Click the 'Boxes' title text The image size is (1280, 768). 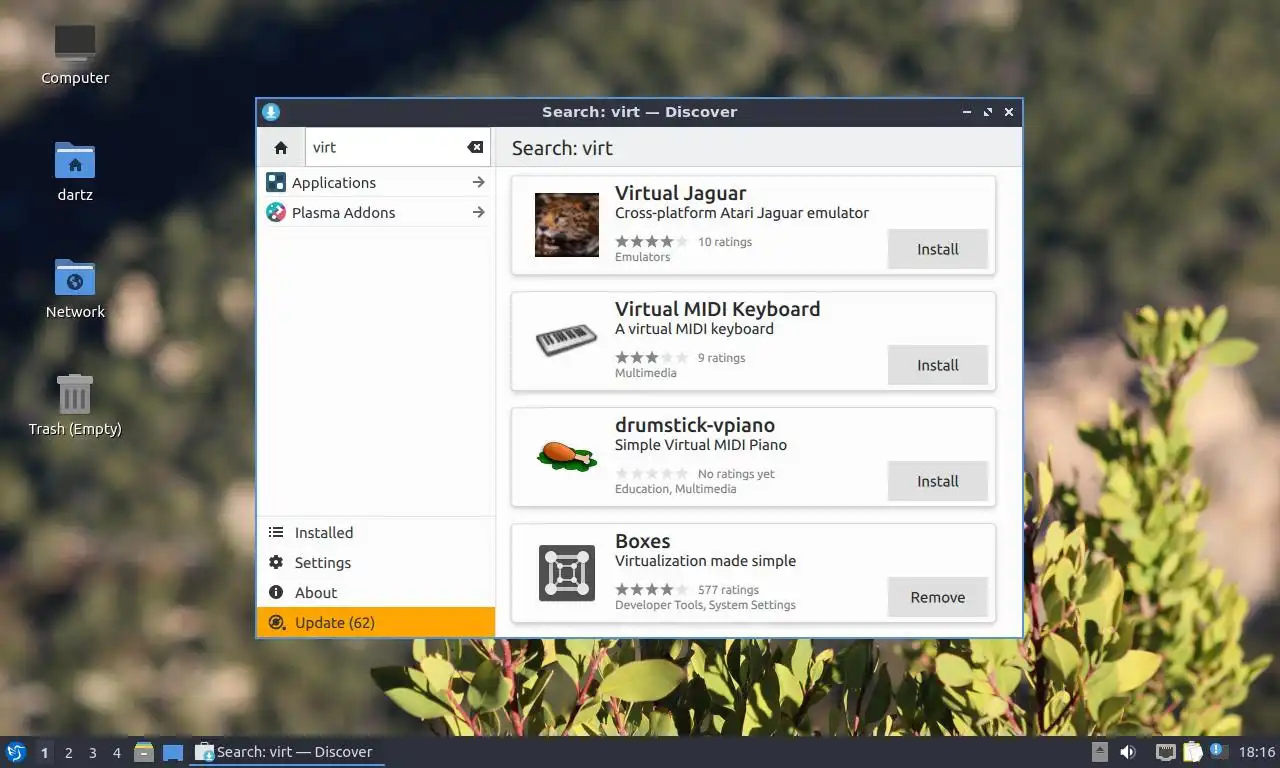[642, 541]
